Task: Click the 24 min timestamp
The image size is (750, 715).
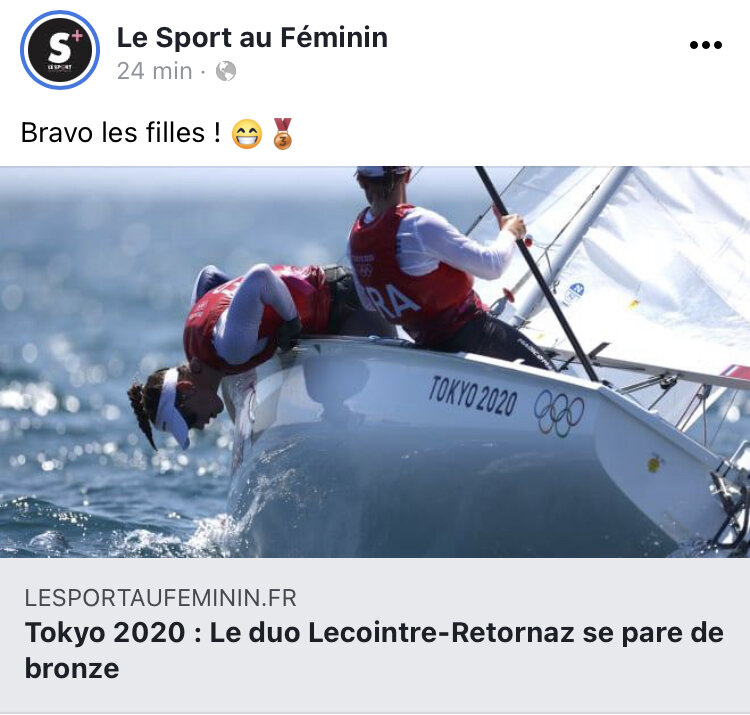Action: pyautogui.click(x=154, y=71)
